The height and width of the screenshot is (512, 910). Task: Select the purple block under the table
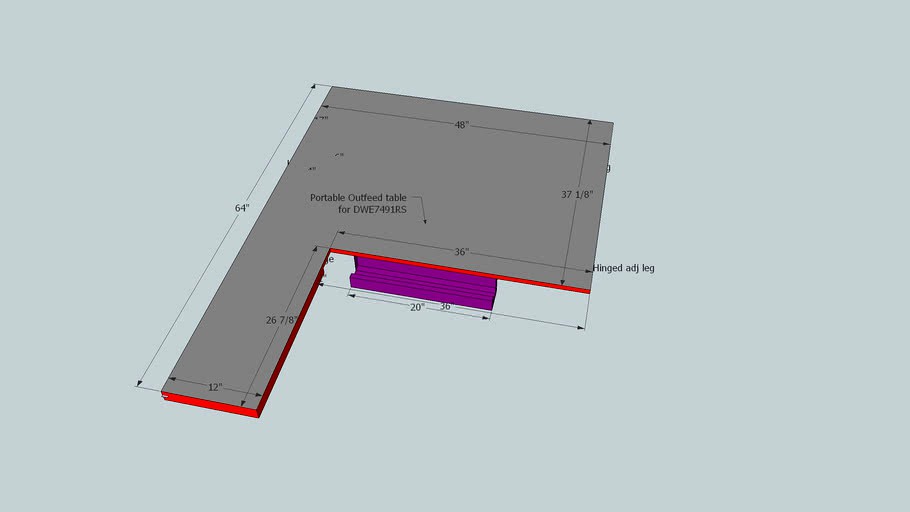pyautogui.click(x=424, y=283)
